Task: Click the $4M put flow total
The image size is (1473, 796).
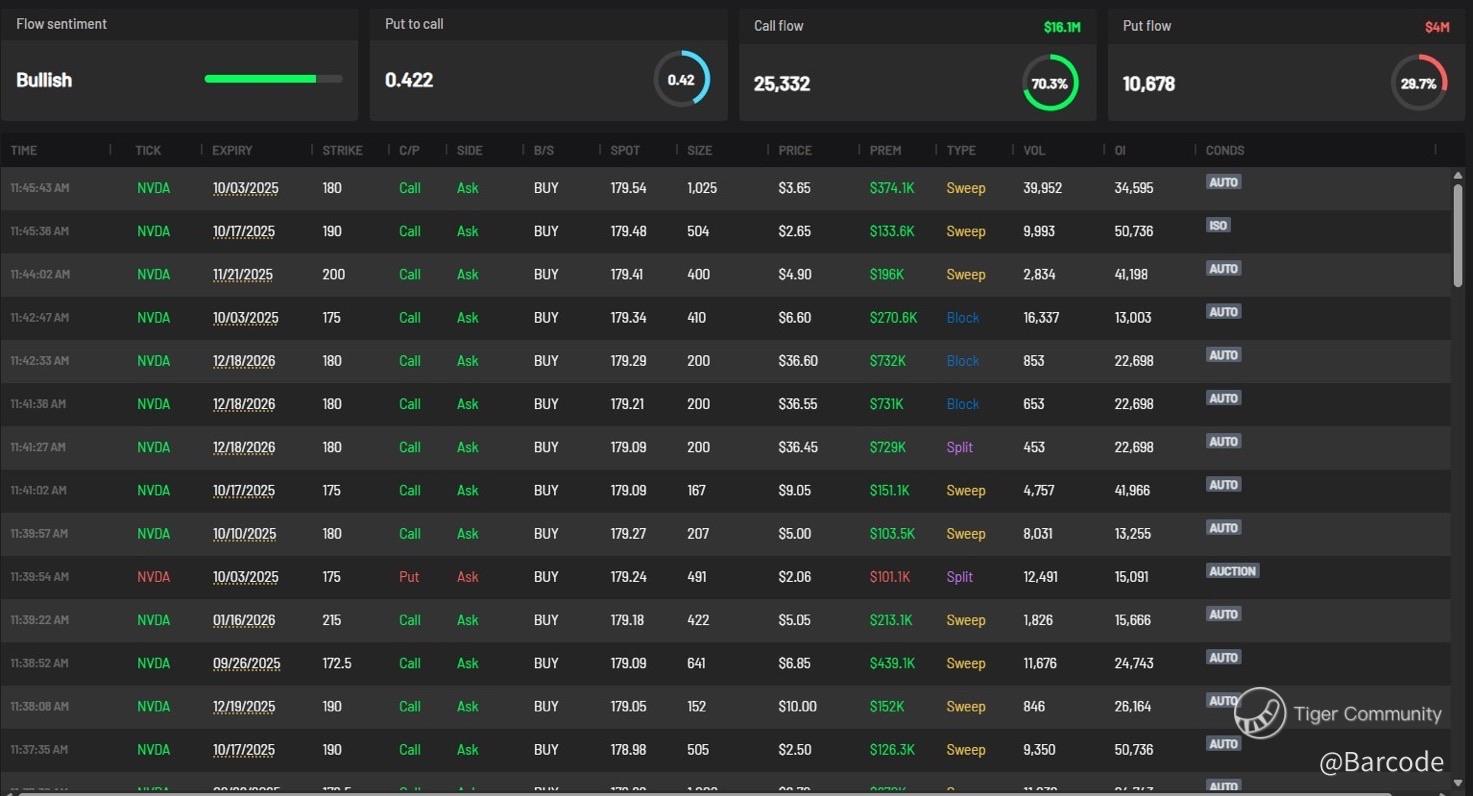Action: click(1437, 27)
